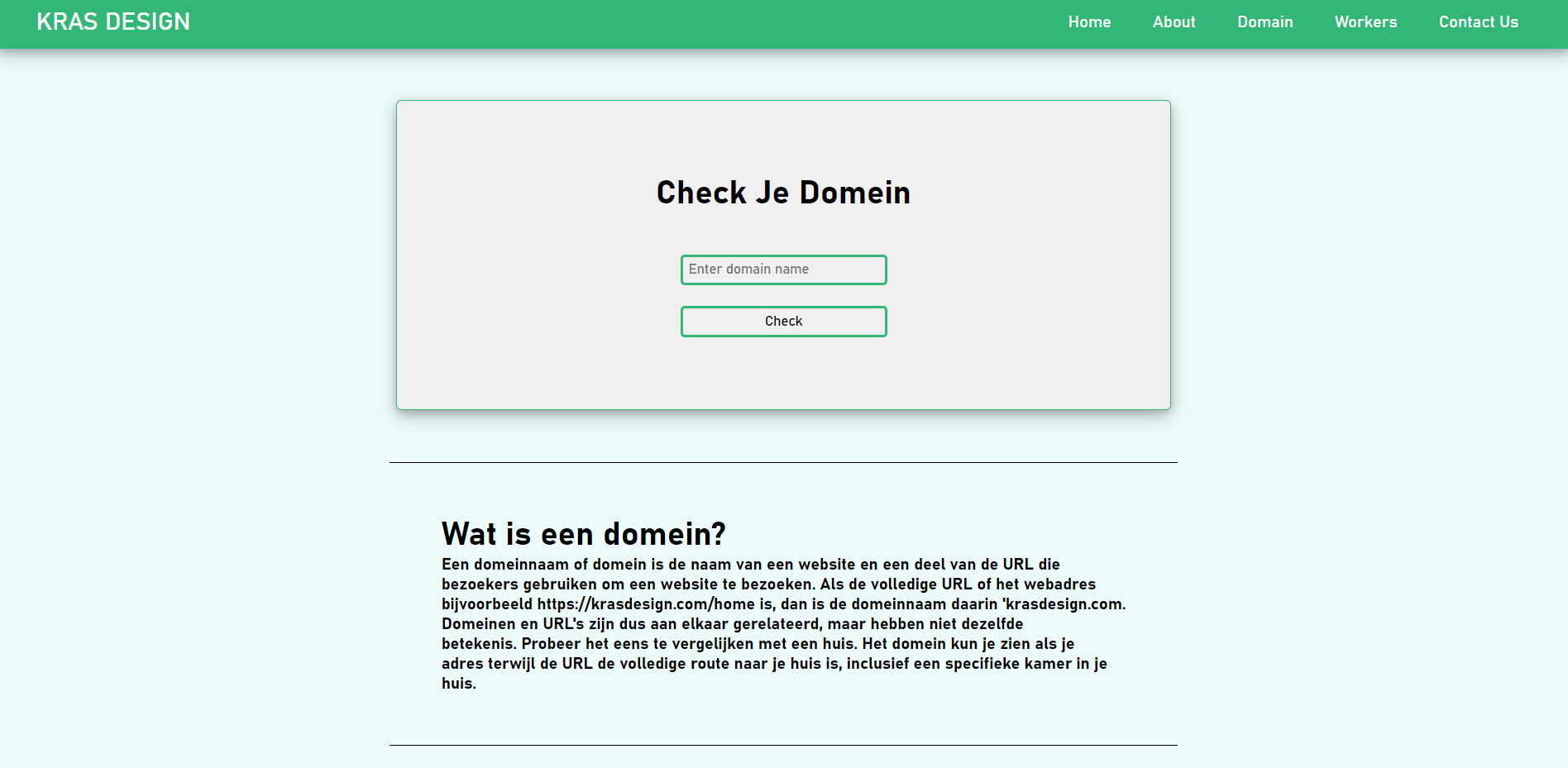1568x768 pixels.
Task: Open the About page
Action: pos(1174,22)
